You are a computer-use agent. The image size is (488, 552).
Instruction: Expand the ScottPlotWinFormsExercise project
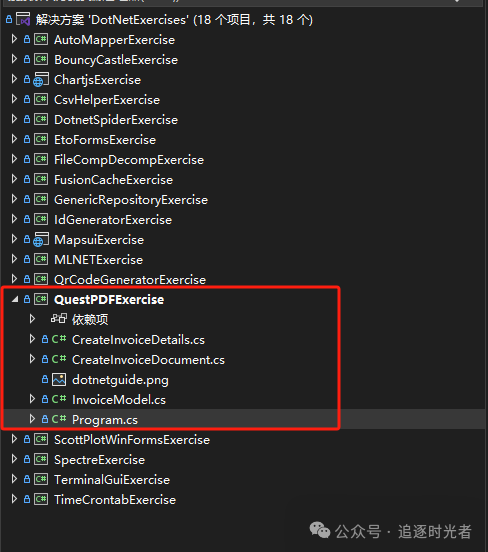14,439
